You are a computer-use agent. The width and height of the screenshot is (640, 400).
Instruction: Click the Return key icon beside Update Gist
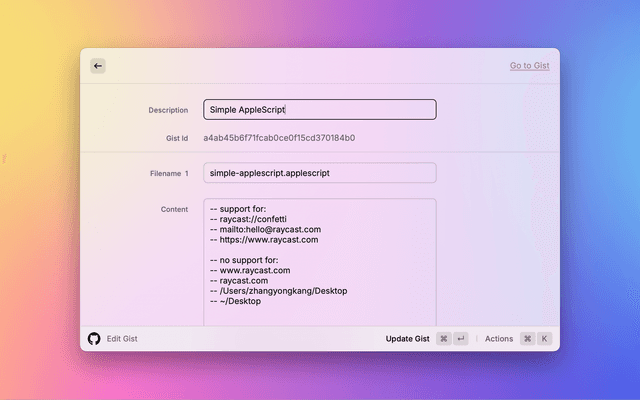[x=460, y=339]
